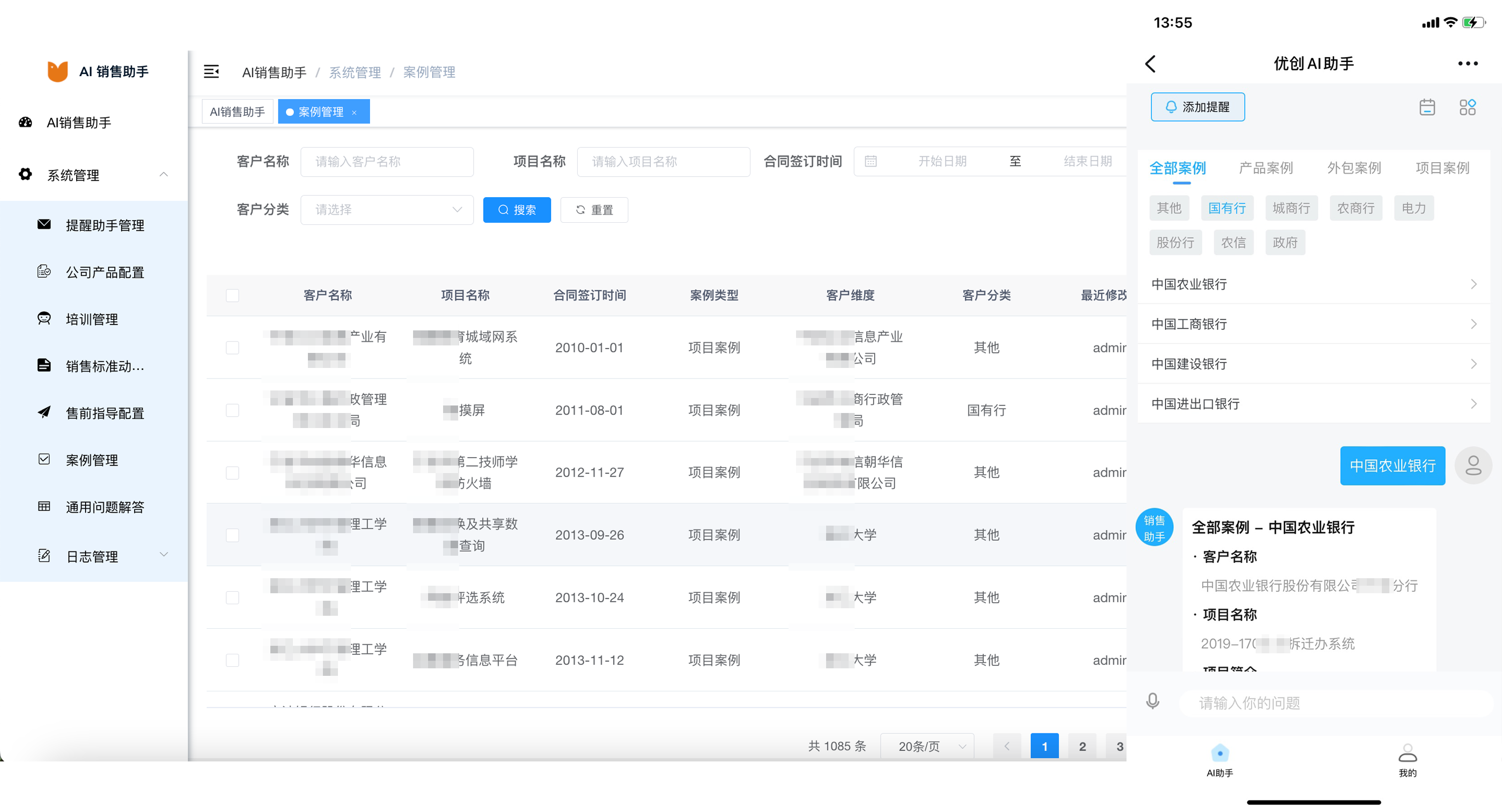The height and width of the screenshot is (812, 1502).
Task: Focus the 请输入你的问题 chat input
Action: tap(1335, 703)
